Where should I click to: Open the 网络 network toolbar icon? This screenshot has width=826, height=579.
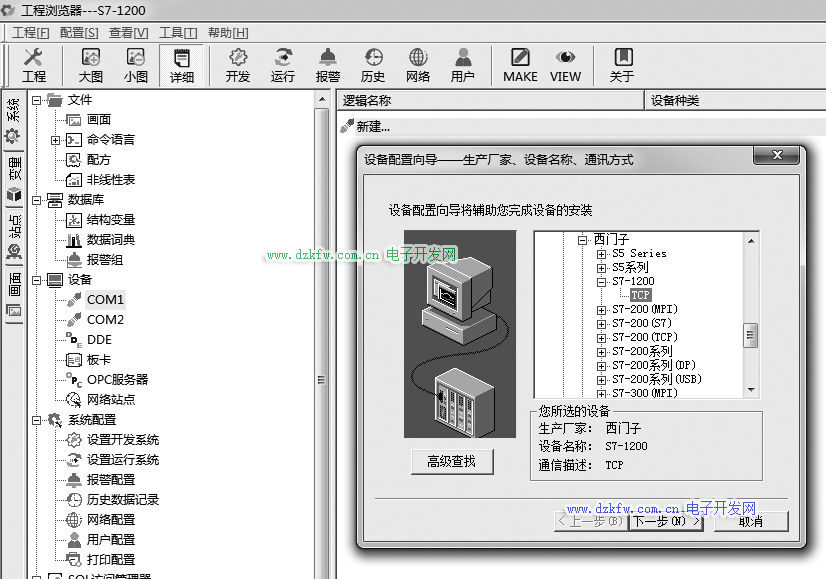point(418,65)
